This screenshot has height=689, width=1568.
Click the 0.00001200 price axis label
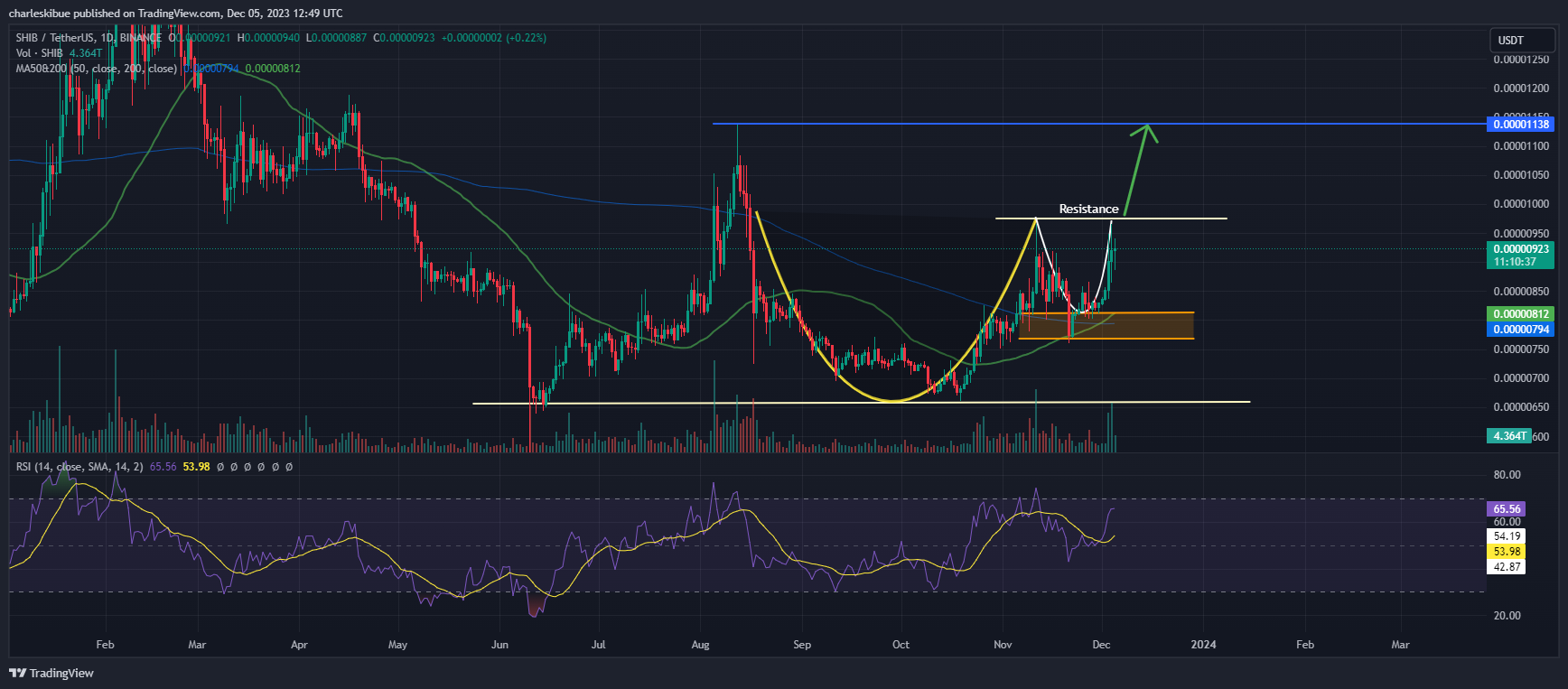[x=1521, y=88]
